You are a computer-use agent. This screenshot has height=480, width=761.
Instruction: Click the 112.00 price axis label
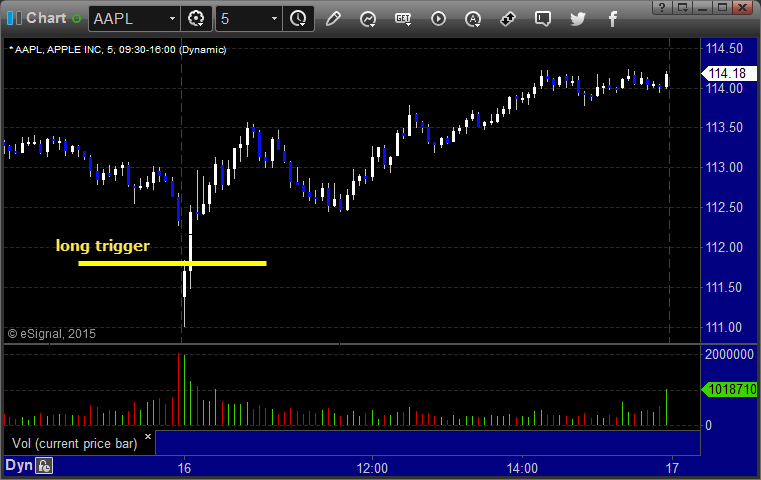(724, 248)
